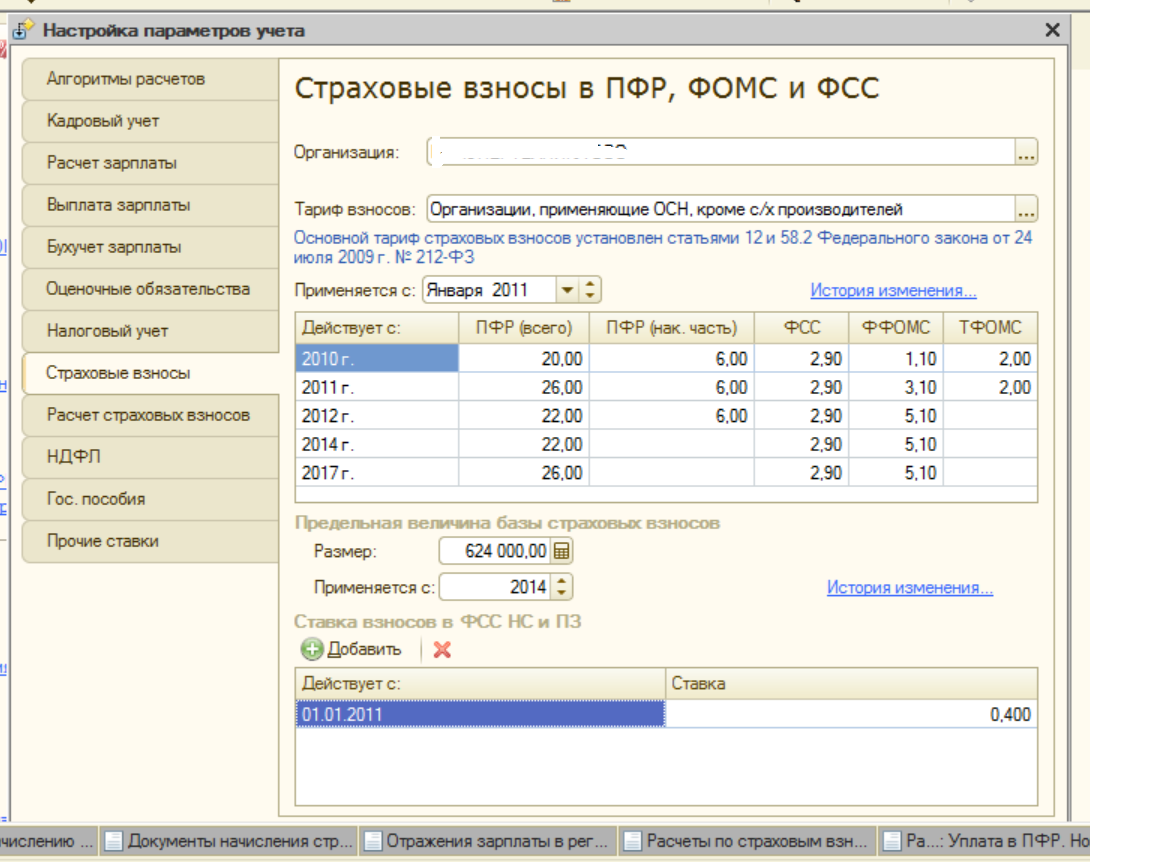Go to the Расчет страховых взносов tab

[x=150, y=415]
